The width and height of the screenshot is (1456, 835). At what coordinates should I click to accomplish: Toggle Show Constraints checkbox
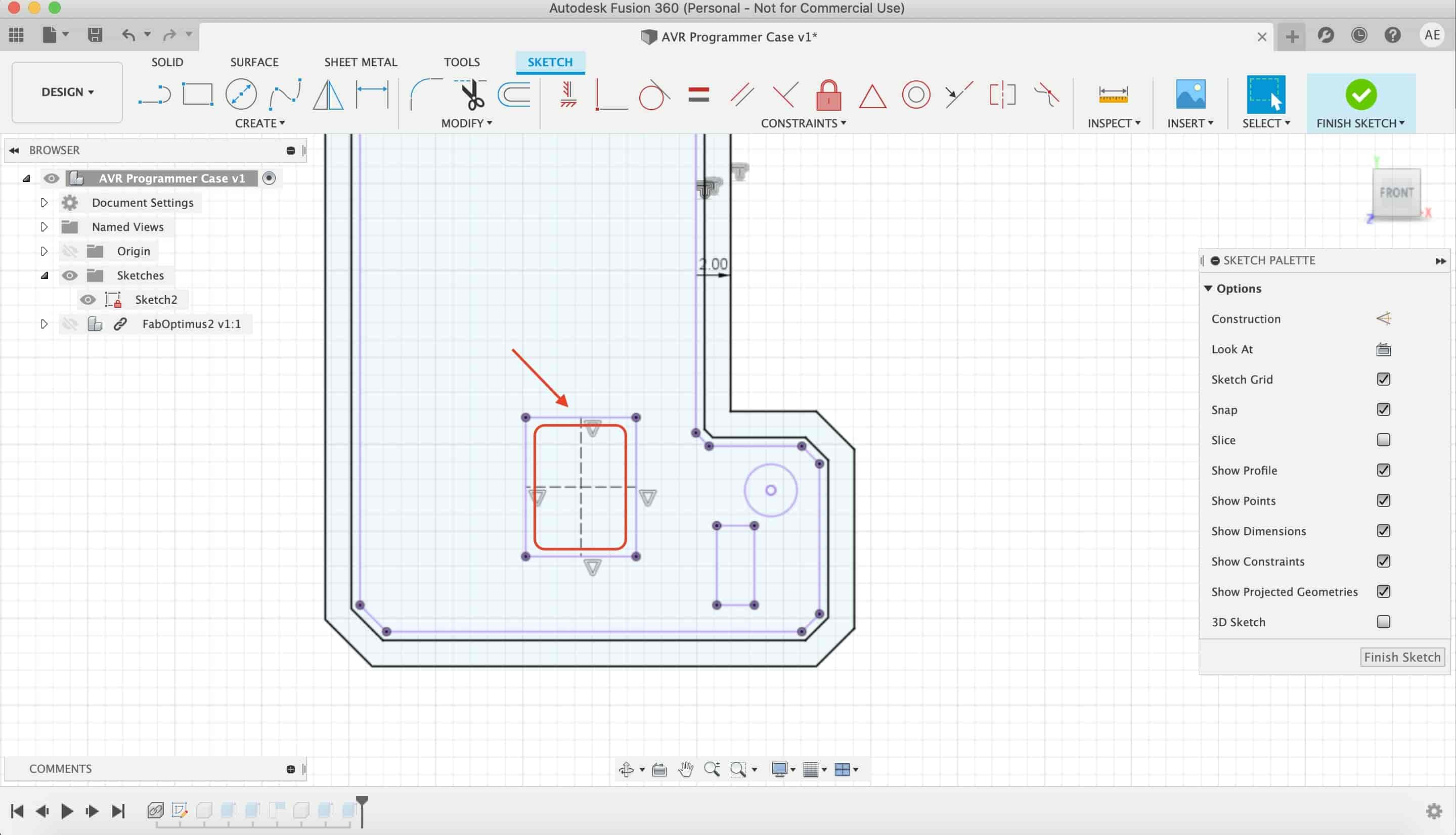1383,562
